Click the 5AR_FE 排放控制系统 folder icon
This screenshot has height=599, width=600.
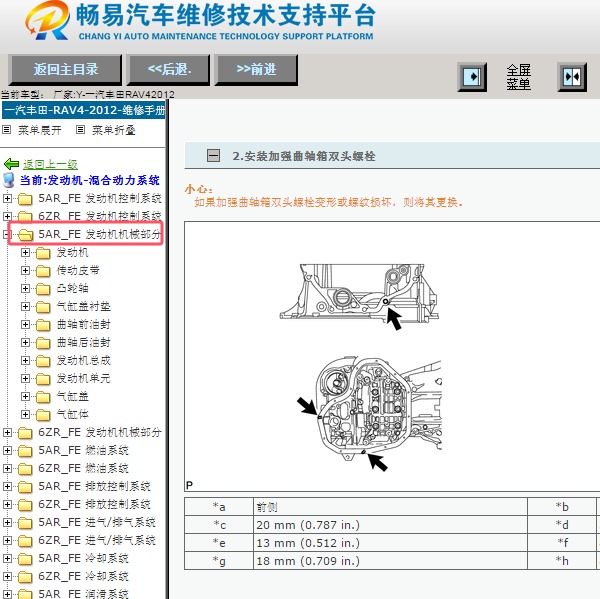click(x=25, y=487)
